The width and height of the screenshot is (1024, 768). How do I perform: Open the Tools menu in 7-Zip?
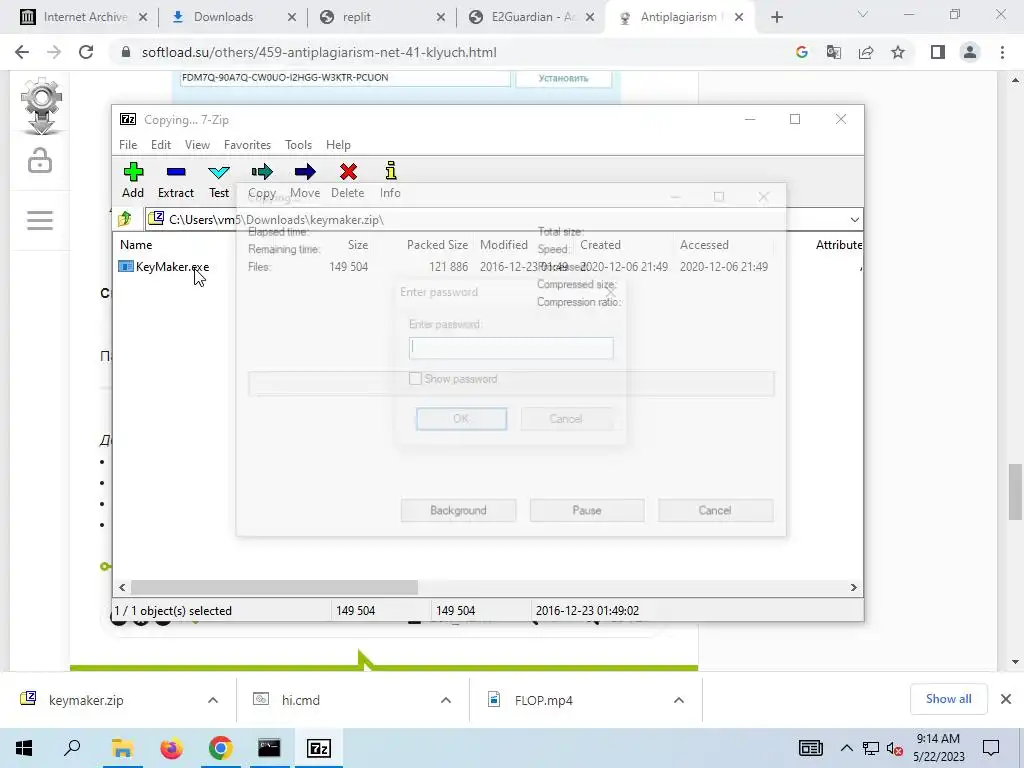[x=298, y=145]
